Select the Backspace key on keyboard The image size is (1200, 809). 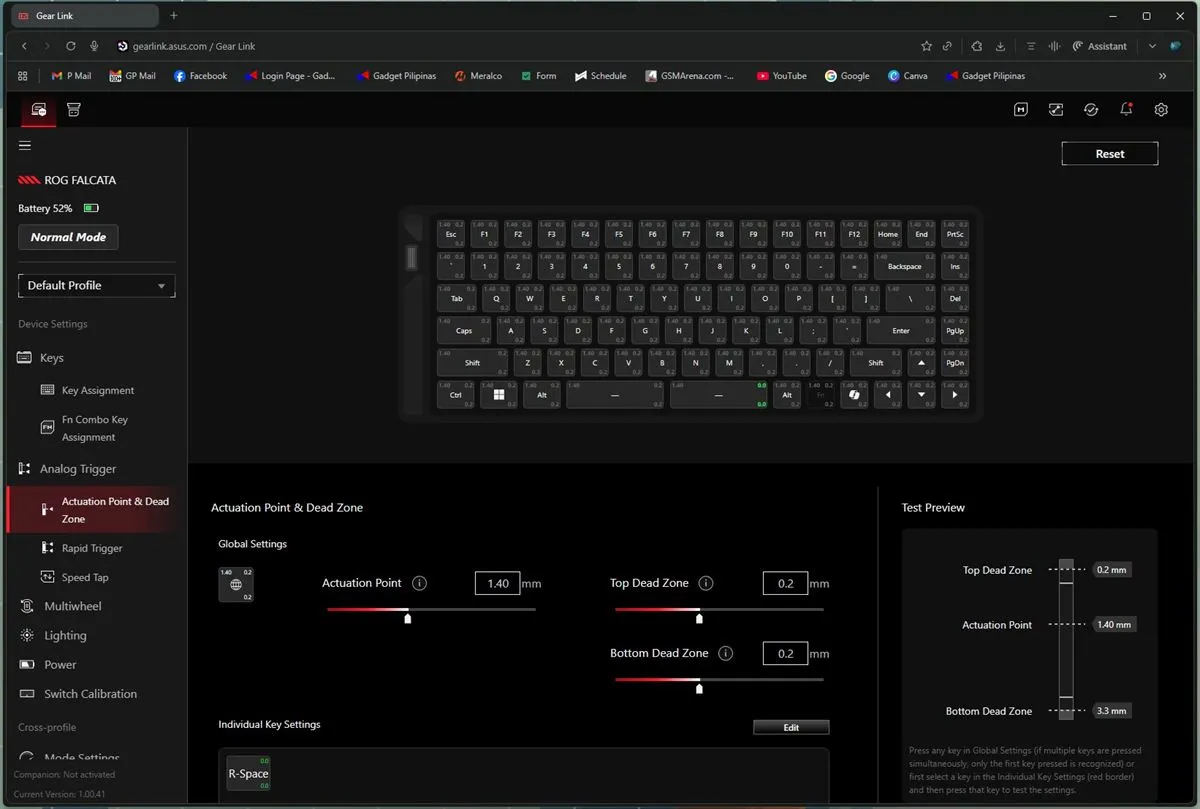pyautogui.click(x=904, y=266)
